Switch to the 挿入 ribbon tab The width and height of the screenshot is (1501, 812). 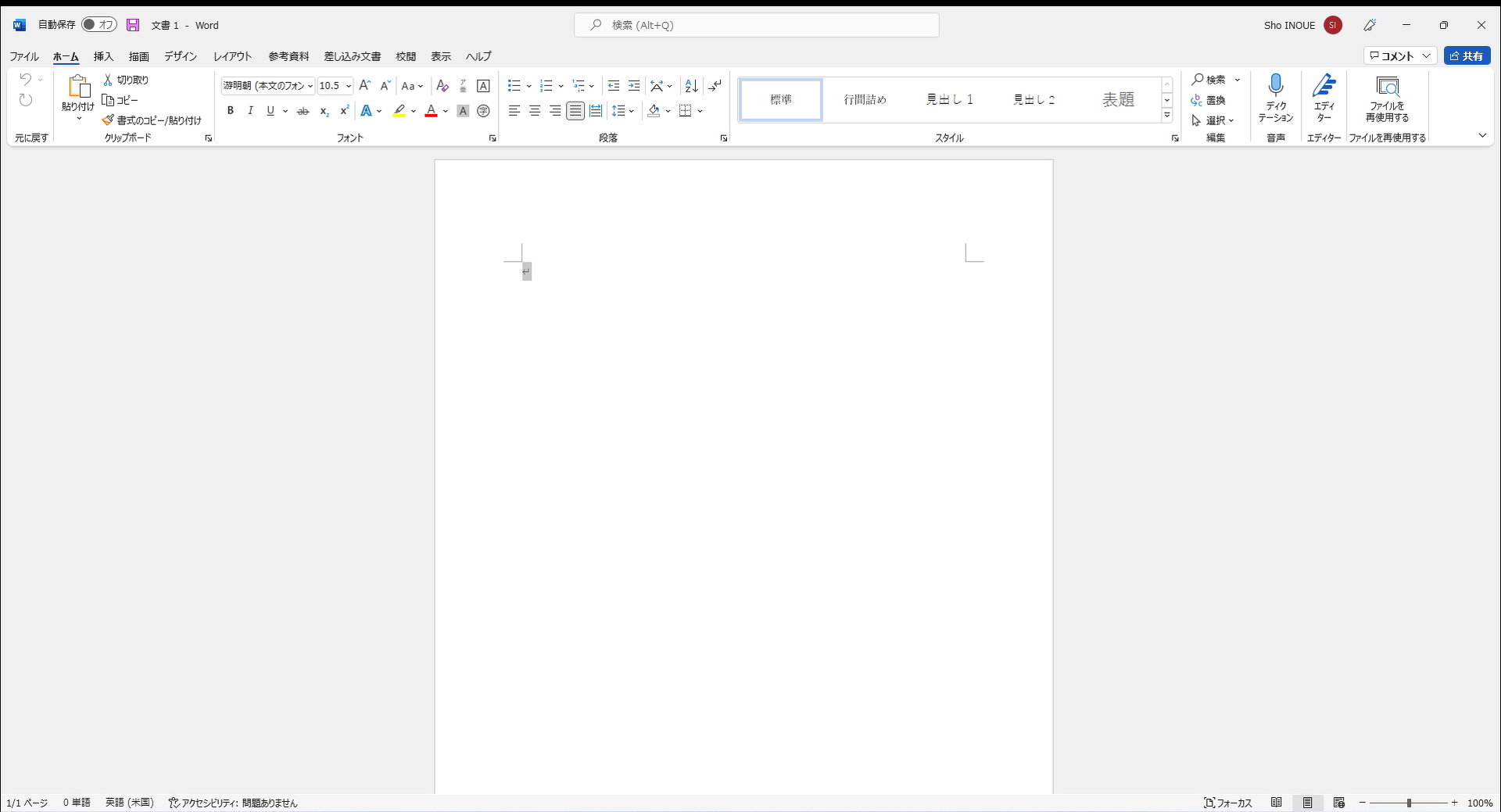tap(102, 55)
